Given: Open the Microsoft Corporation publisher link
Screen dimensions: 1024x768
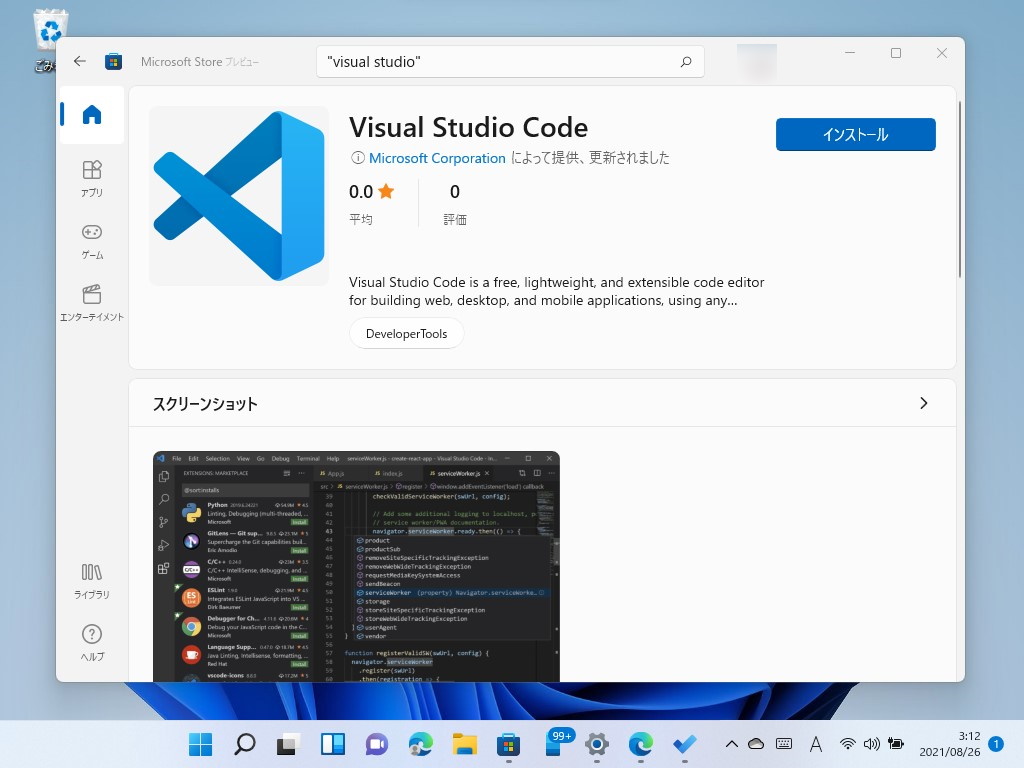Looking at the screenshot, I should tap(437, 158).
